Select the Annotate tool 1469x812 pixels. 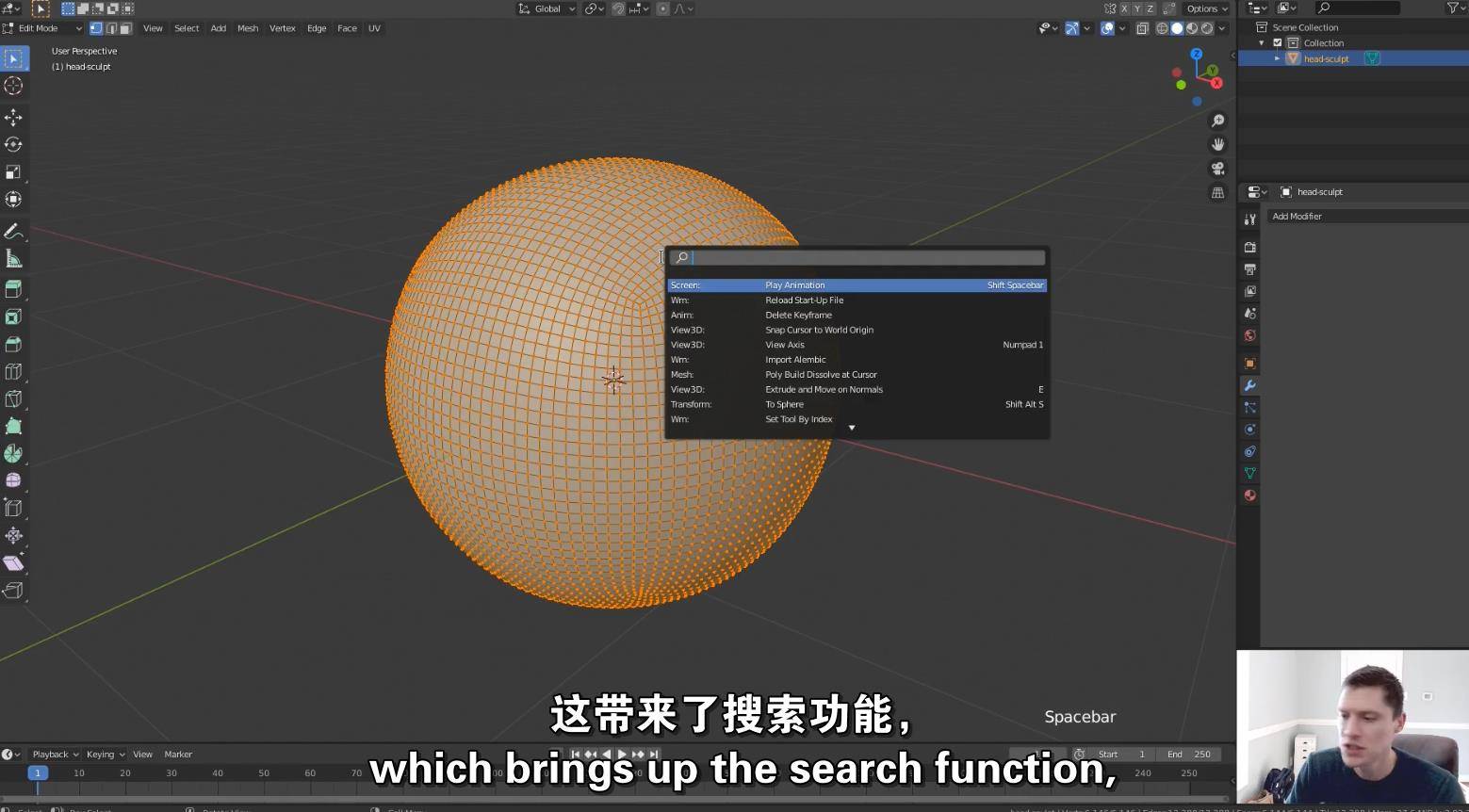(13, 232)
